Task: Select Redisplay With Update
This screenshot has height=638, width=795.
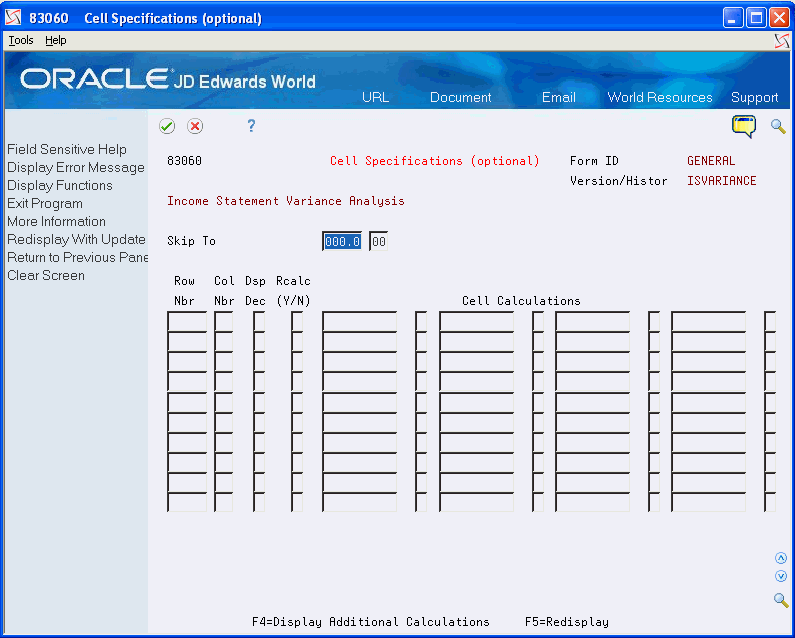Action: click(x=76, y=239)
